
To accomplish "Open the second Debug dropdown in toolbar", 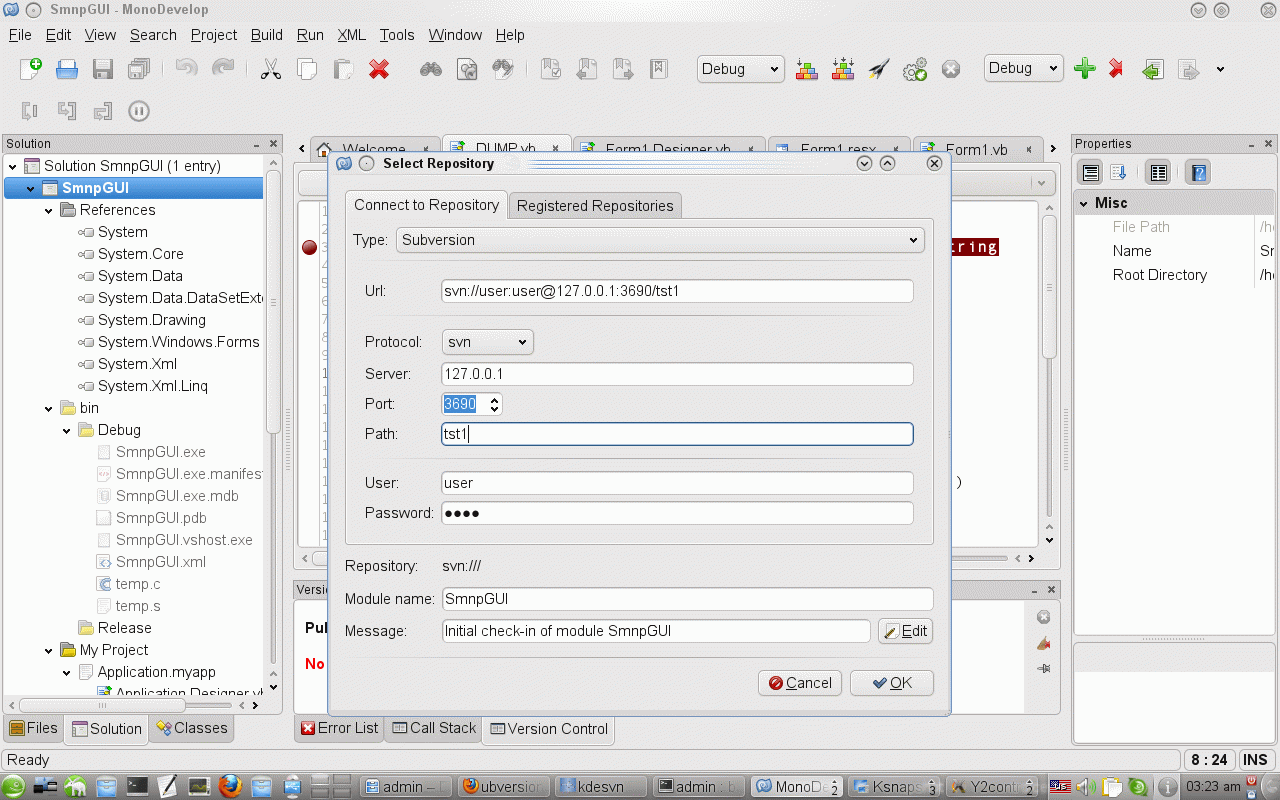I will tap(1023, 68).
